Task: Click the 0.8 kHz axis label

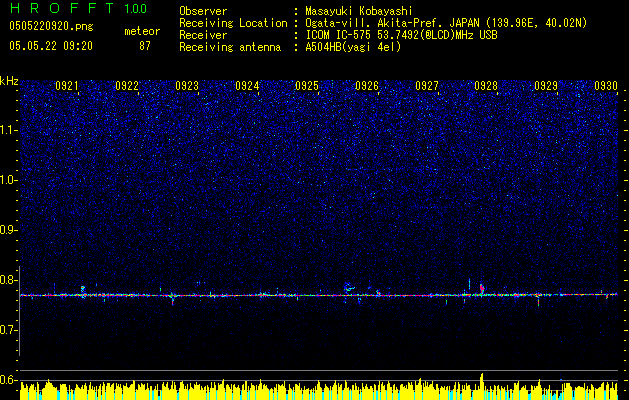Action: coord(9,280)
